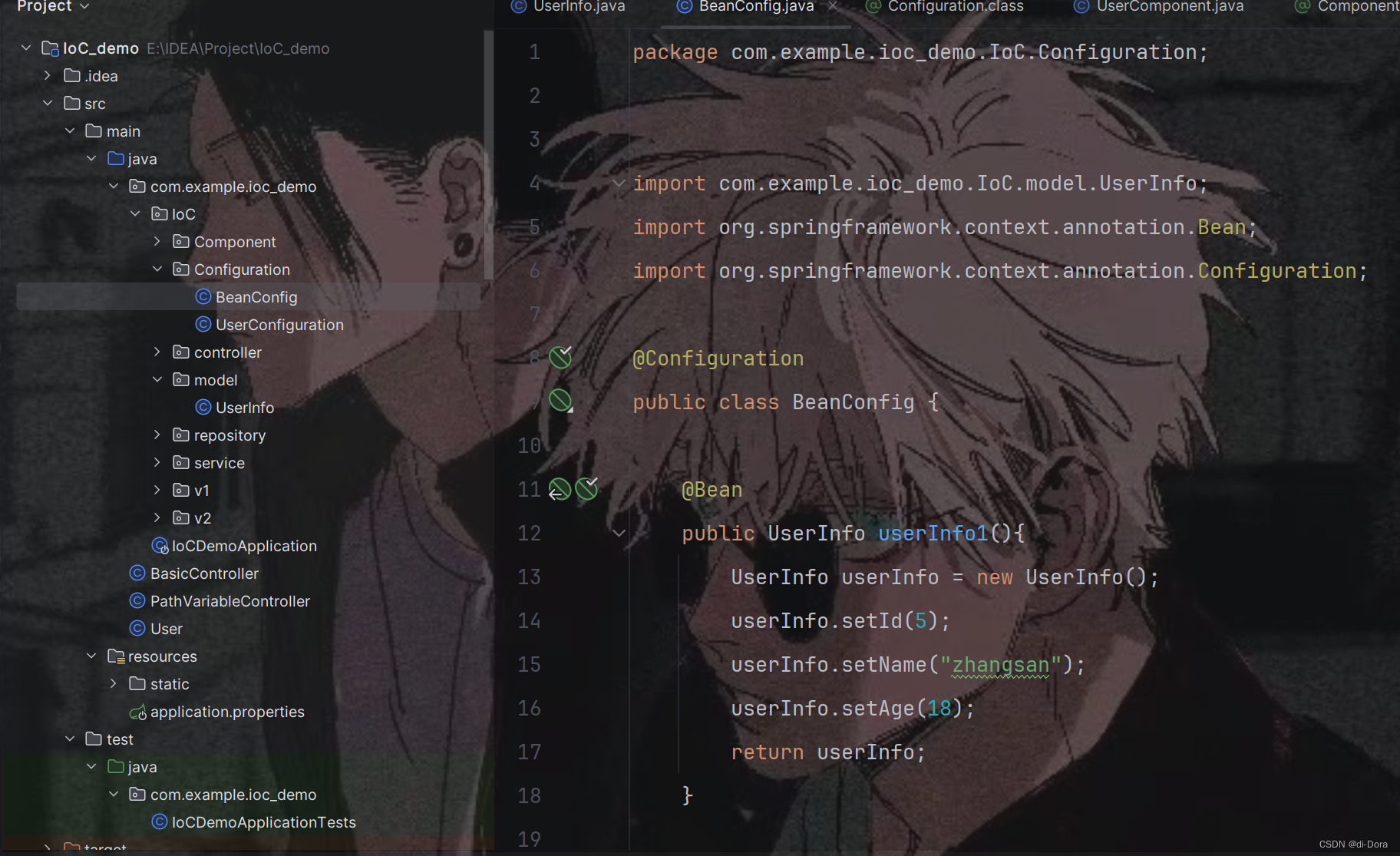This screenshot has width=1400, height=856.
Task: Click the userInfo1 method name
Action: (x=933, y=534)
